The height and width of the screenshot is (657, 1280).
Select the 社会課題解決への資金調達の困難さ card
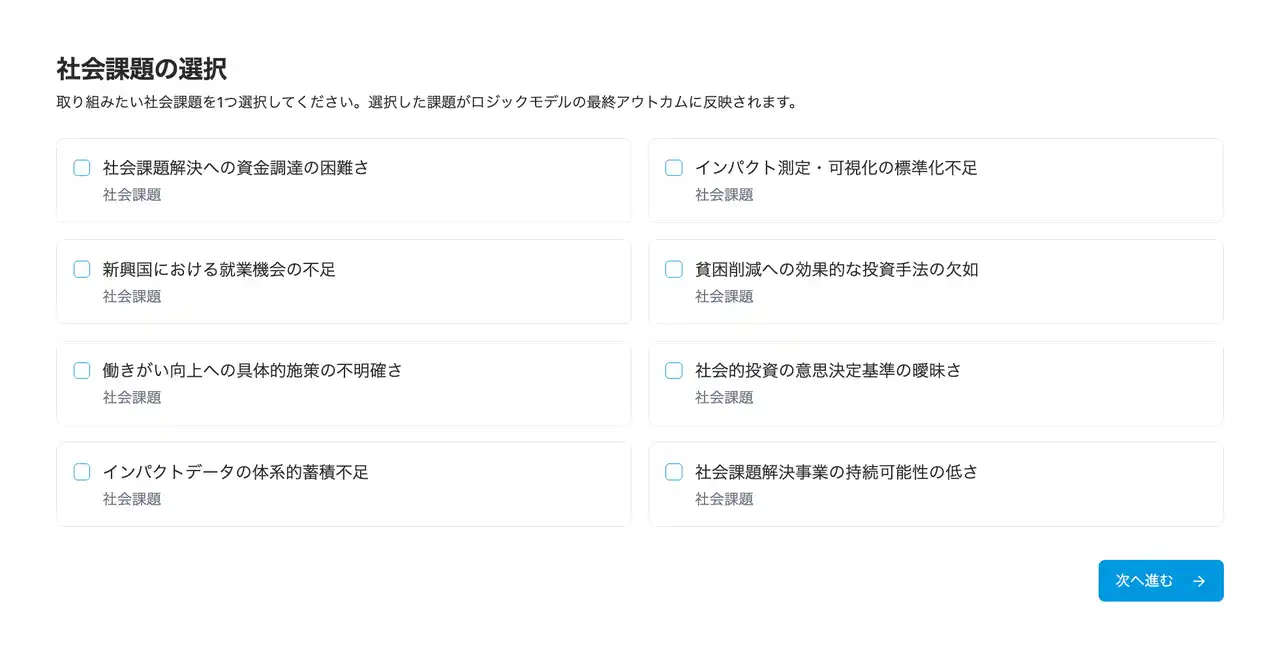click(344, 180)
